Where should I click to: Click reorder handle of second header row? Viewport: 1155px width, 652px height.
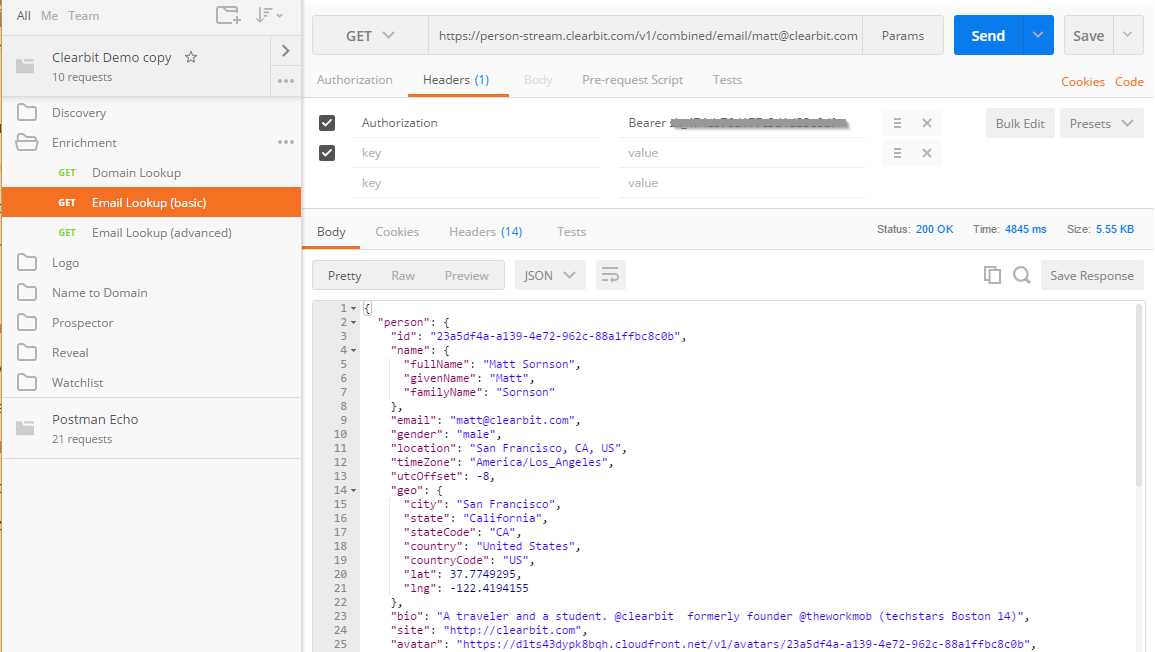point(897,153)
